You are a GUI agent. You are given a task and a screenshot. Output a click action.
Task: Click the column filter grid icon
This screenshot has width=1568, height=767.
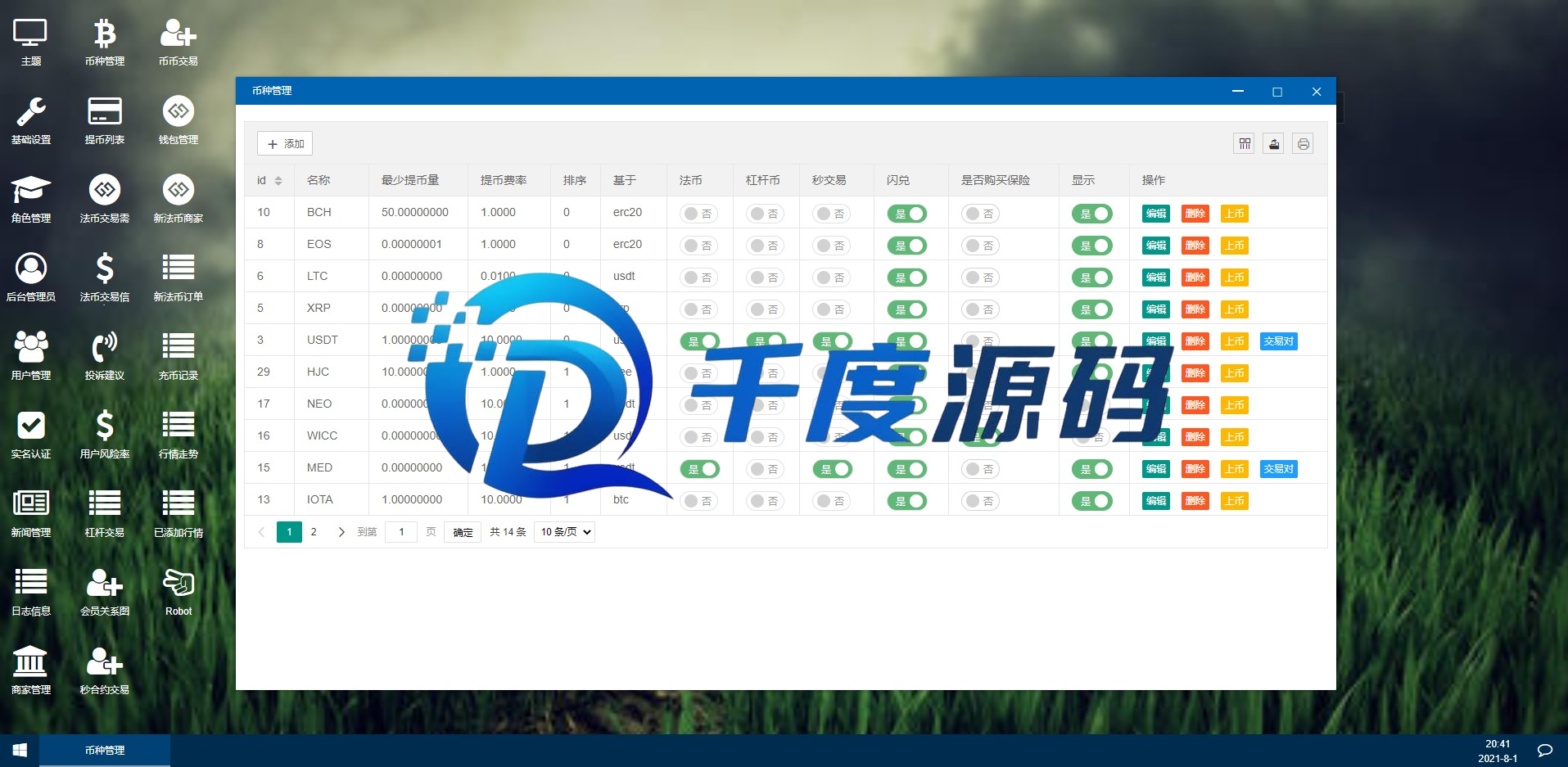tap(1245, 144)
